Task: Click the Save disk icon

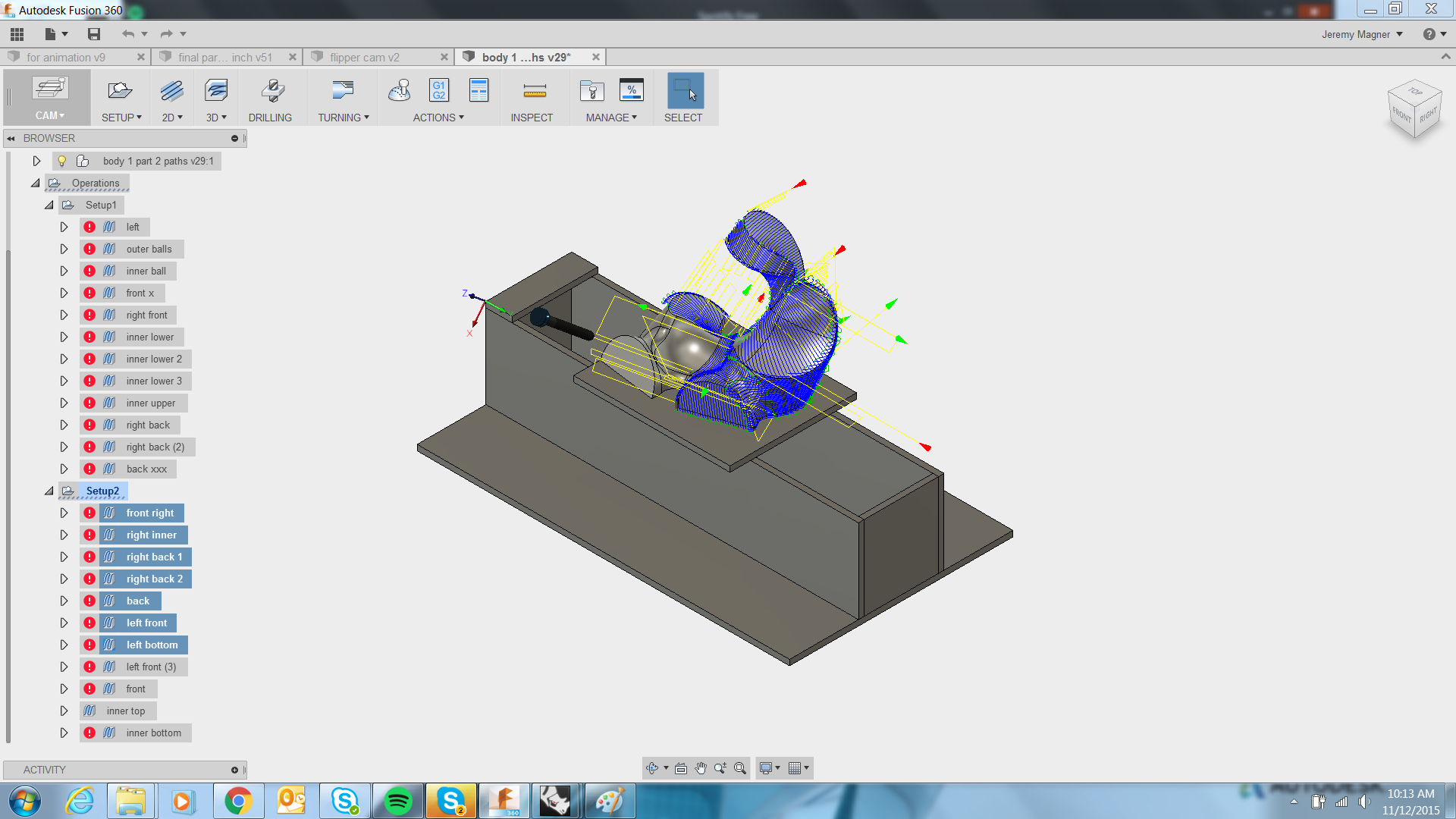Action: click(94, 34)
